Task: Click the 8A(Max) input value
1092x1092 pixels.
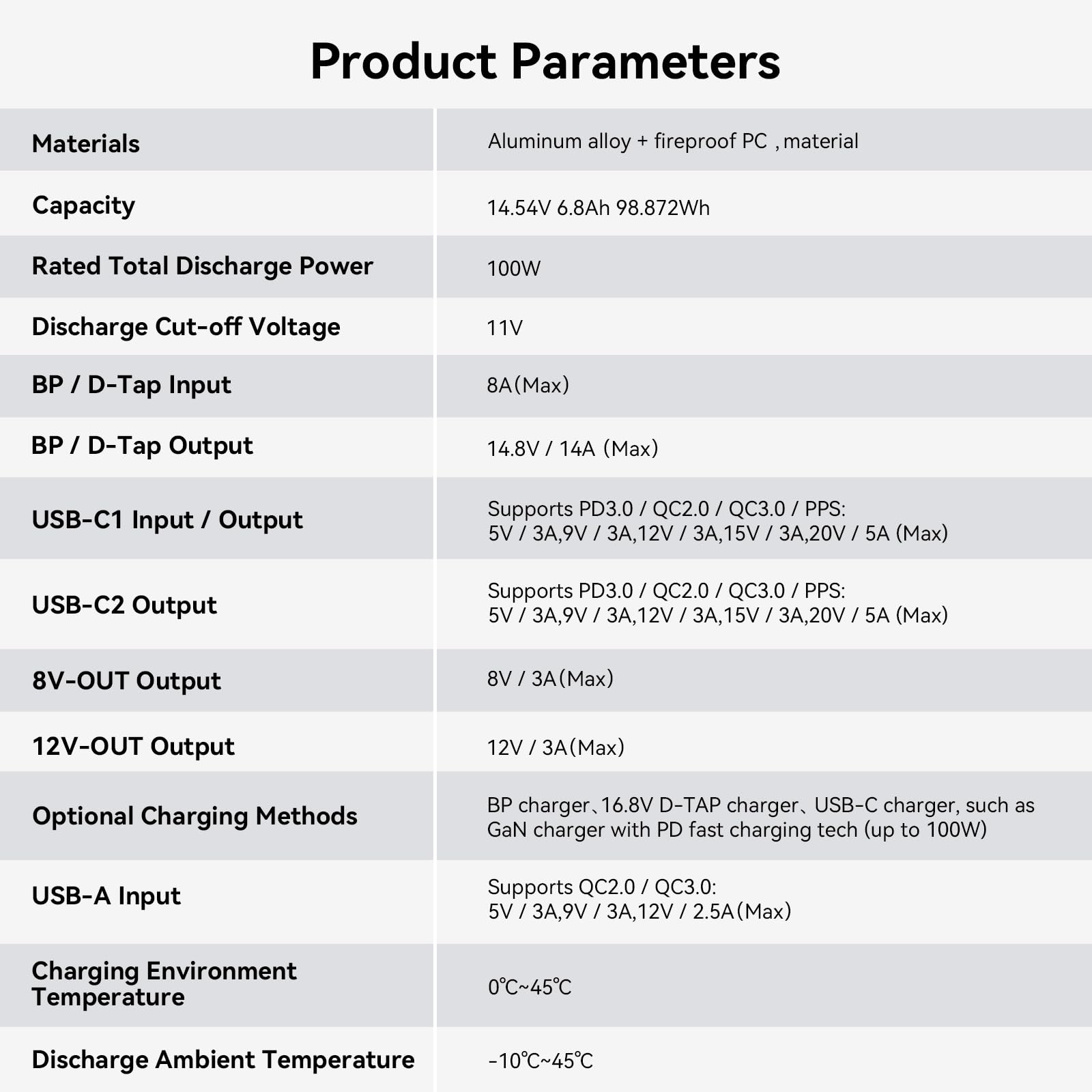Action: click(528, 386)
